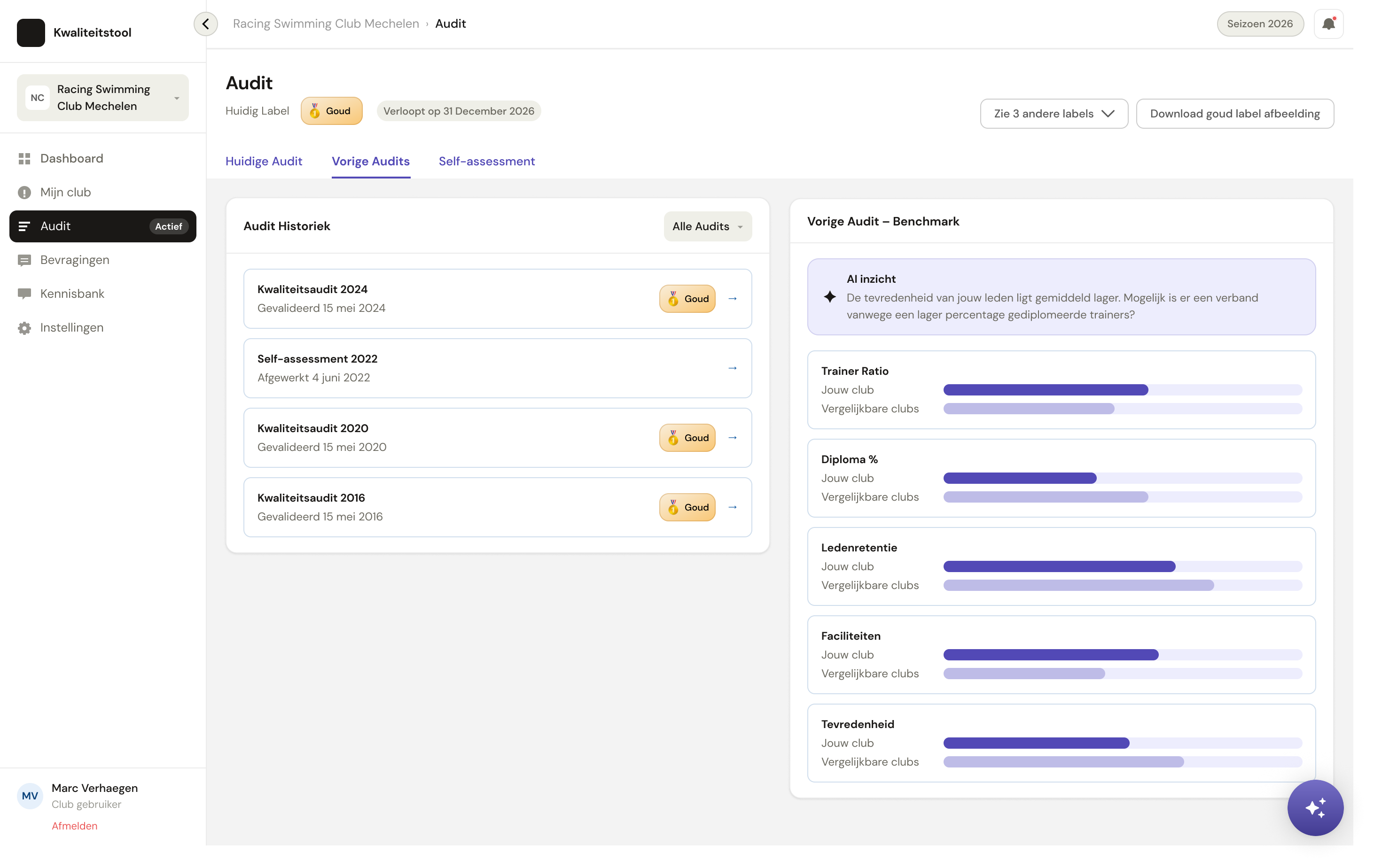Click Tevredenheid Jouw club progress bar

[x=1122, y=743]
